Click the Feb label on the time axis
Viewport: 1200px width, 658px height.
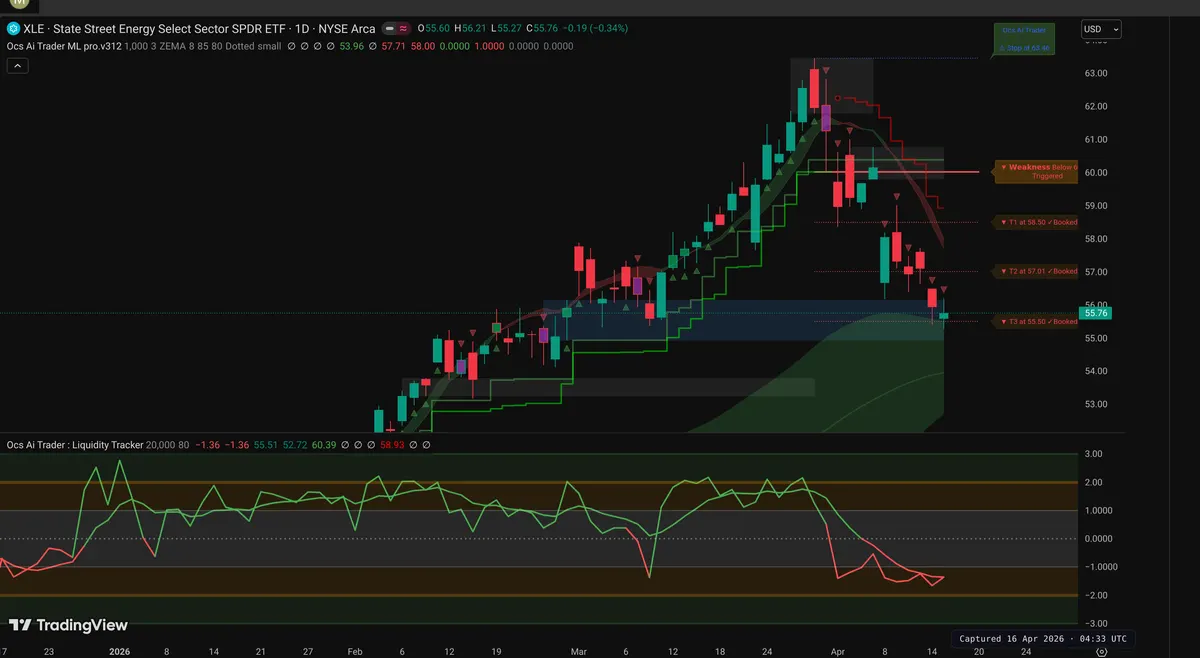coord(355,650)
